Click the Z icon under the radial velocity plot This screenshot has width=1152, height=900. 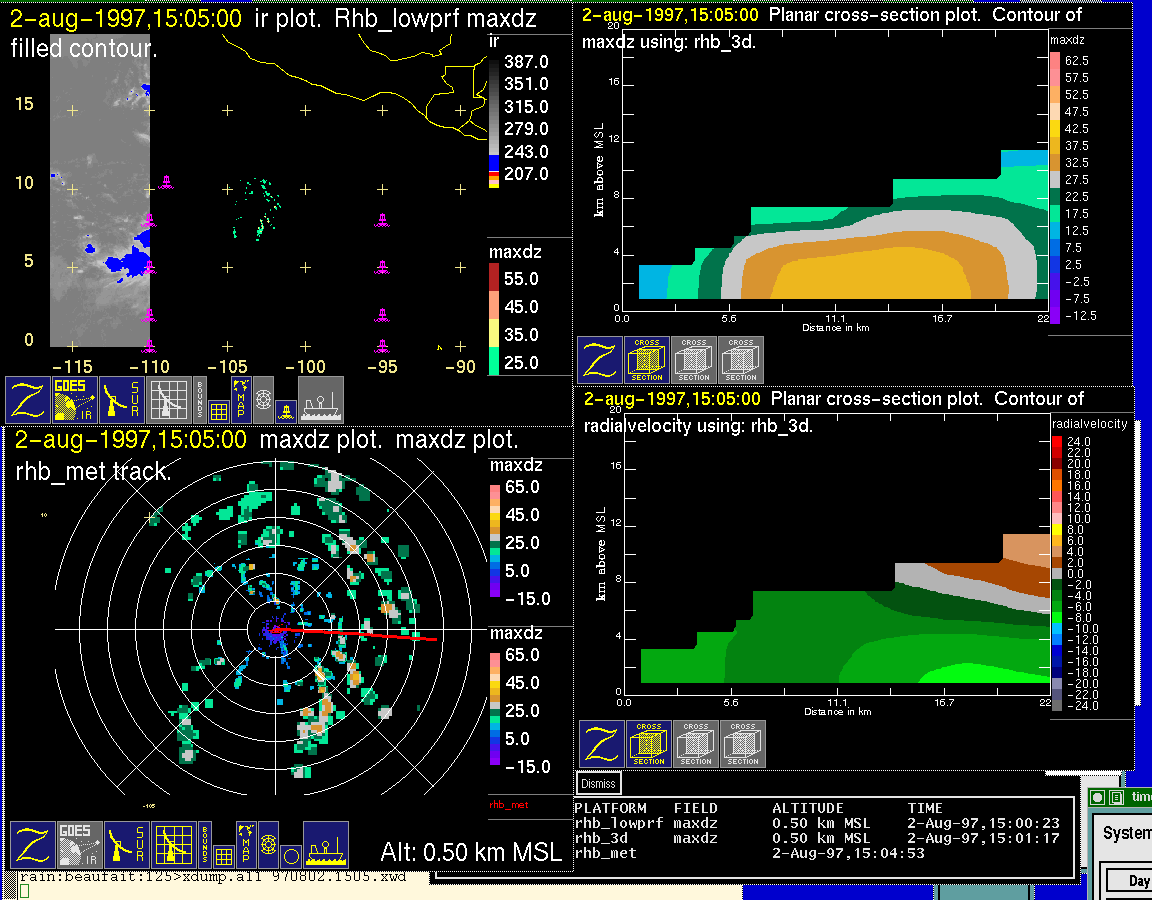[601, 744]
